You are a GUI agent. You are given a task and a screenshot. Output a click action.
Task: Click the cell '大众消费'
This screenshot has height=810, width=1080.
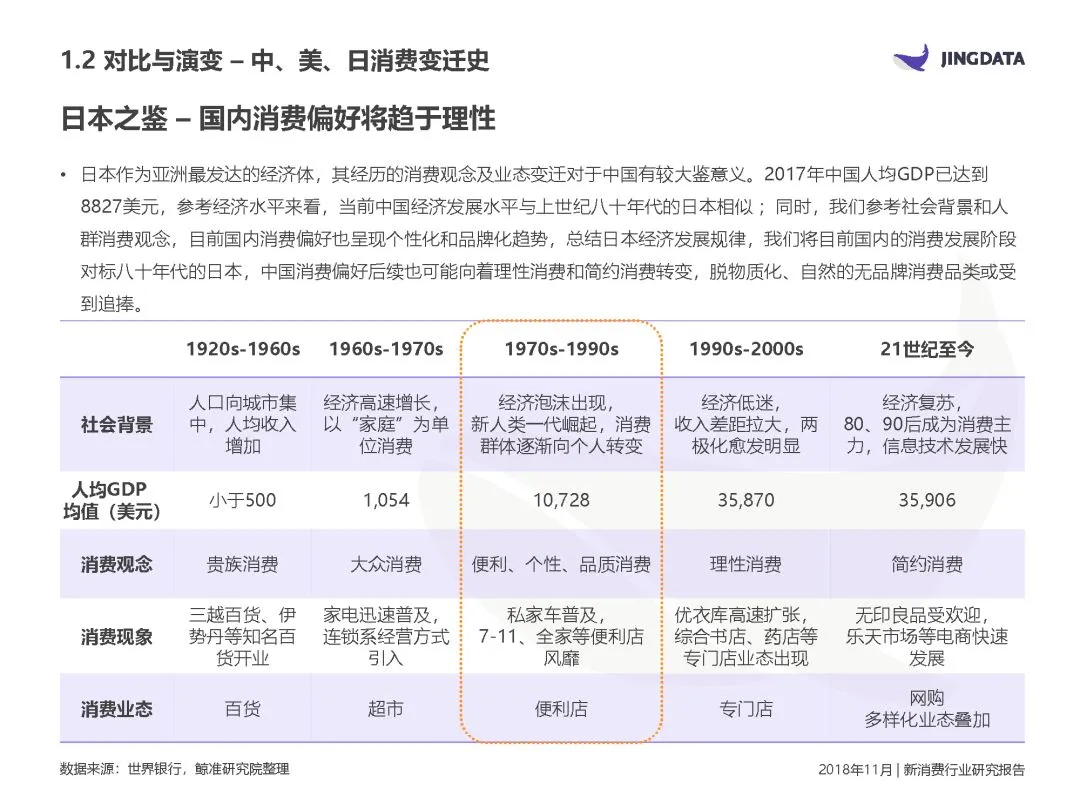tap(386, 565)
